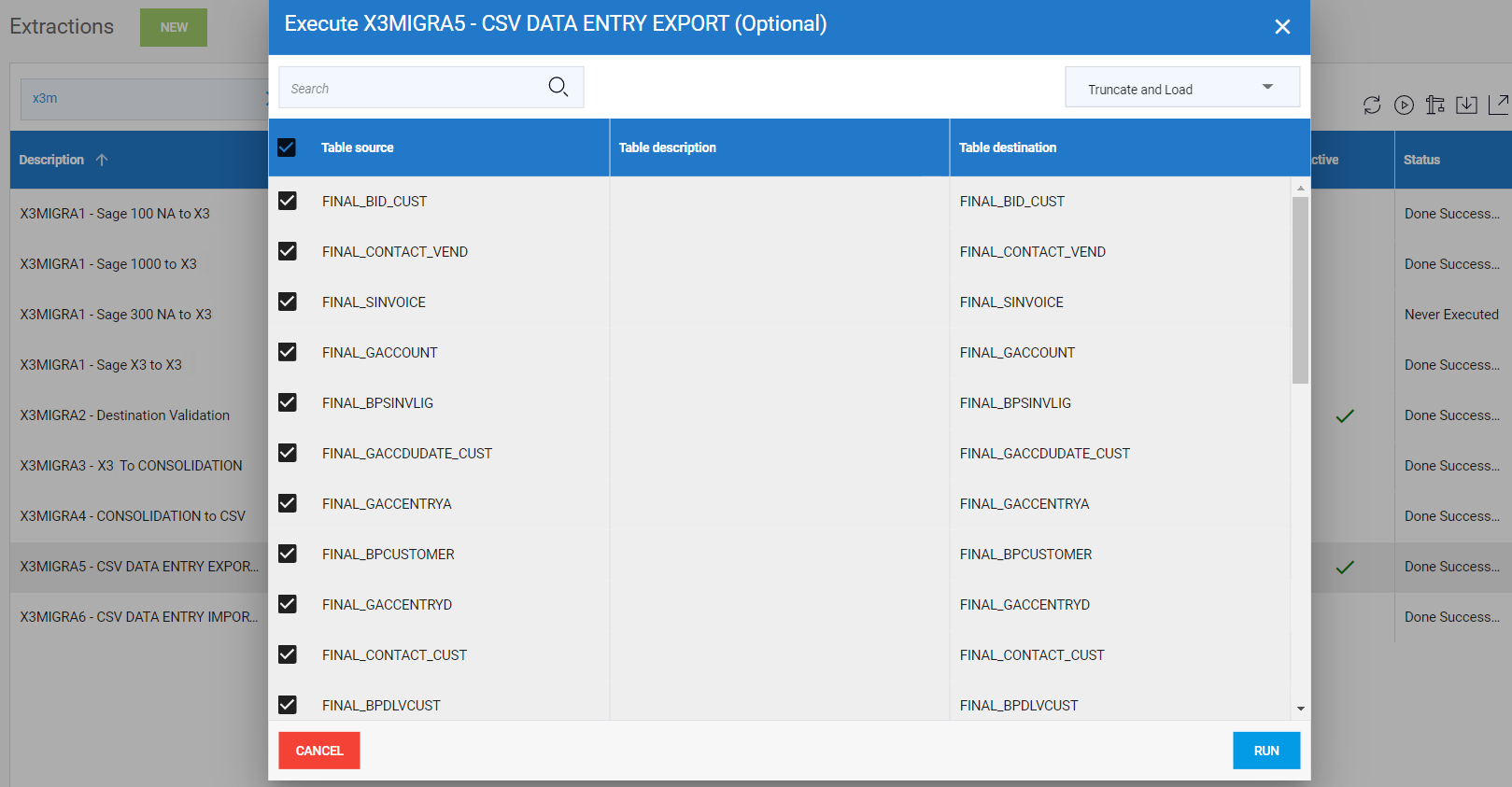The width and height of the screenshot is (1512, 787).
Task: Uncheck the FINAL_BID_CUST table checkbox
Action: [x=288, y=202]
